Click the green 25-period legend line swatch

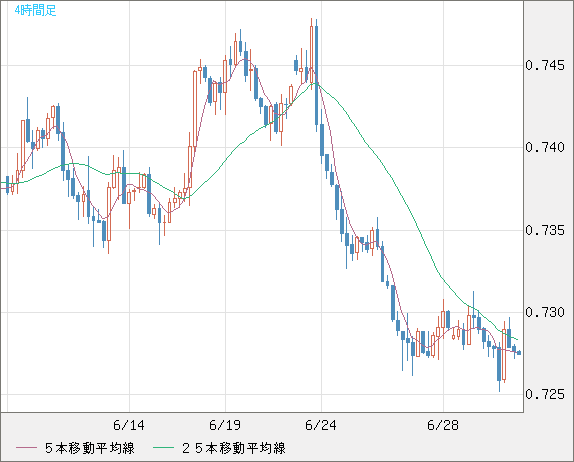(163, 448)
